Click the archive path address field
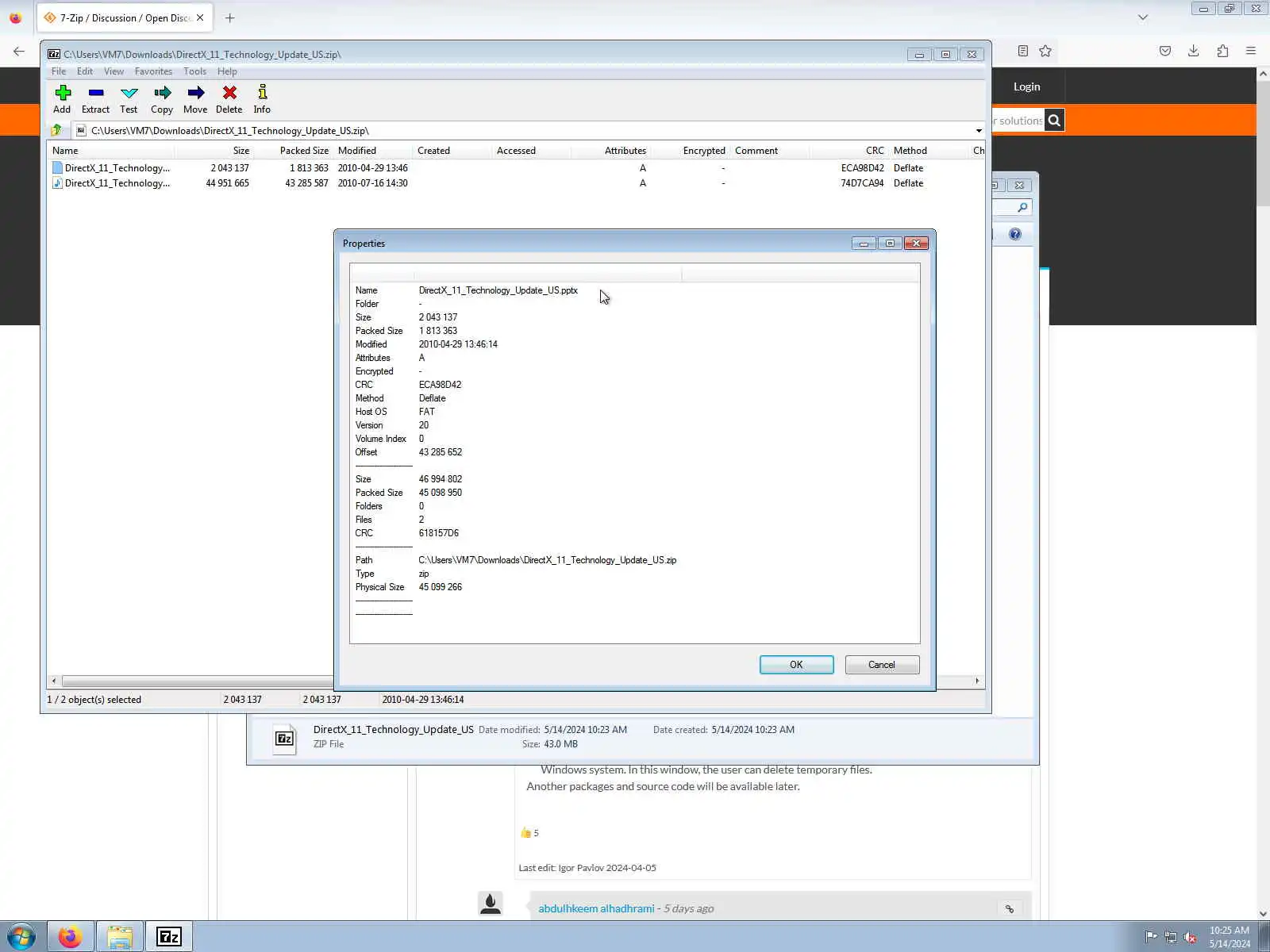The image size is (1270, 952). click(524, 130)
